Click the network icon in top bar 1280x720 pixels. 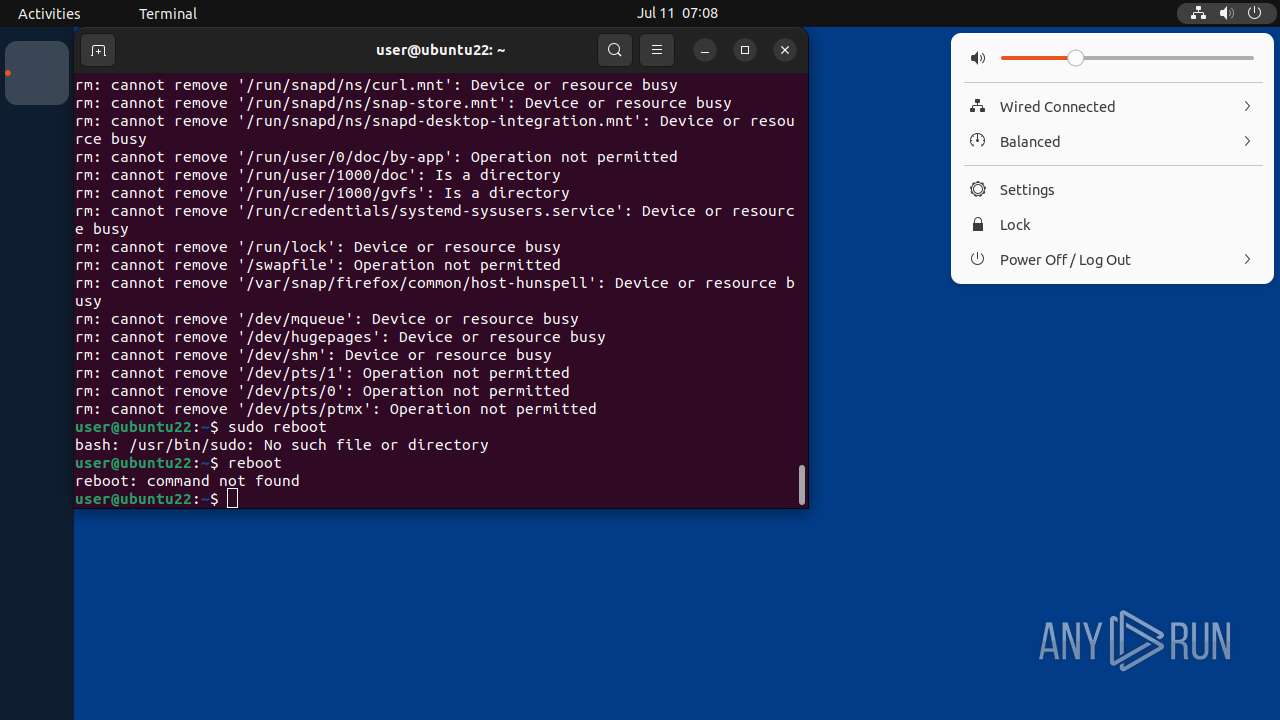coord(1198,13)
